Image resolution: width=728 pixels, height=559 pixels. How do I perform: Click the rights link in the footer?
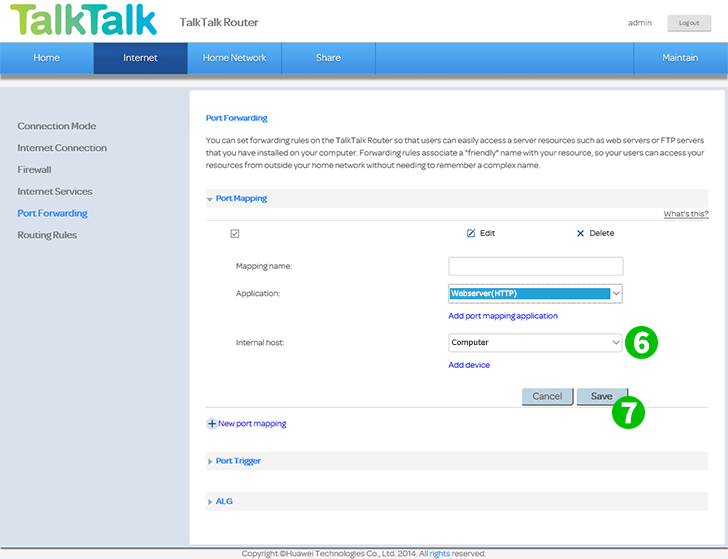coord(439,553)
